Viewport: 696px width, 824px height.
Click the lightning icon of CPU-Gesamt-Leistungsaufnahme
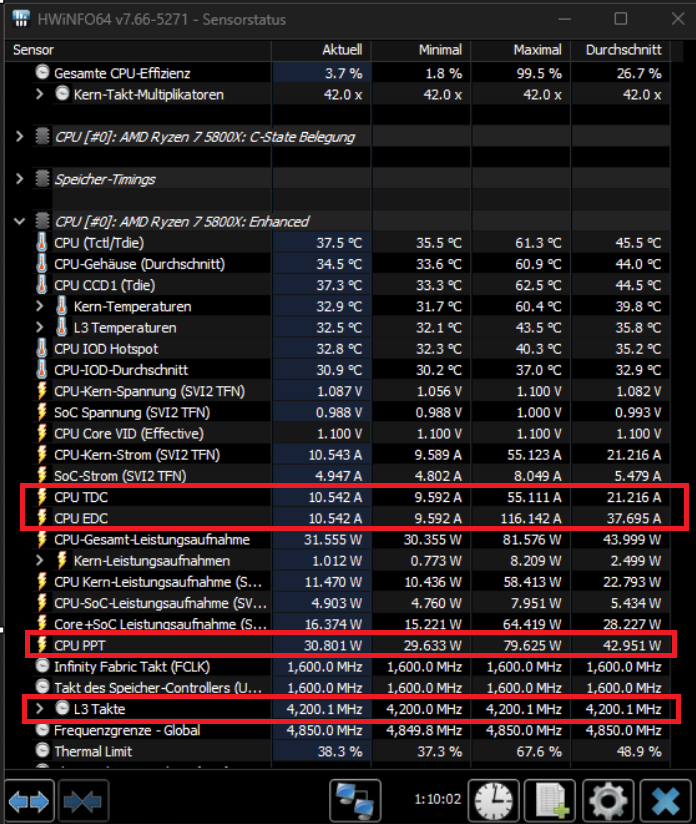(42, 539)
